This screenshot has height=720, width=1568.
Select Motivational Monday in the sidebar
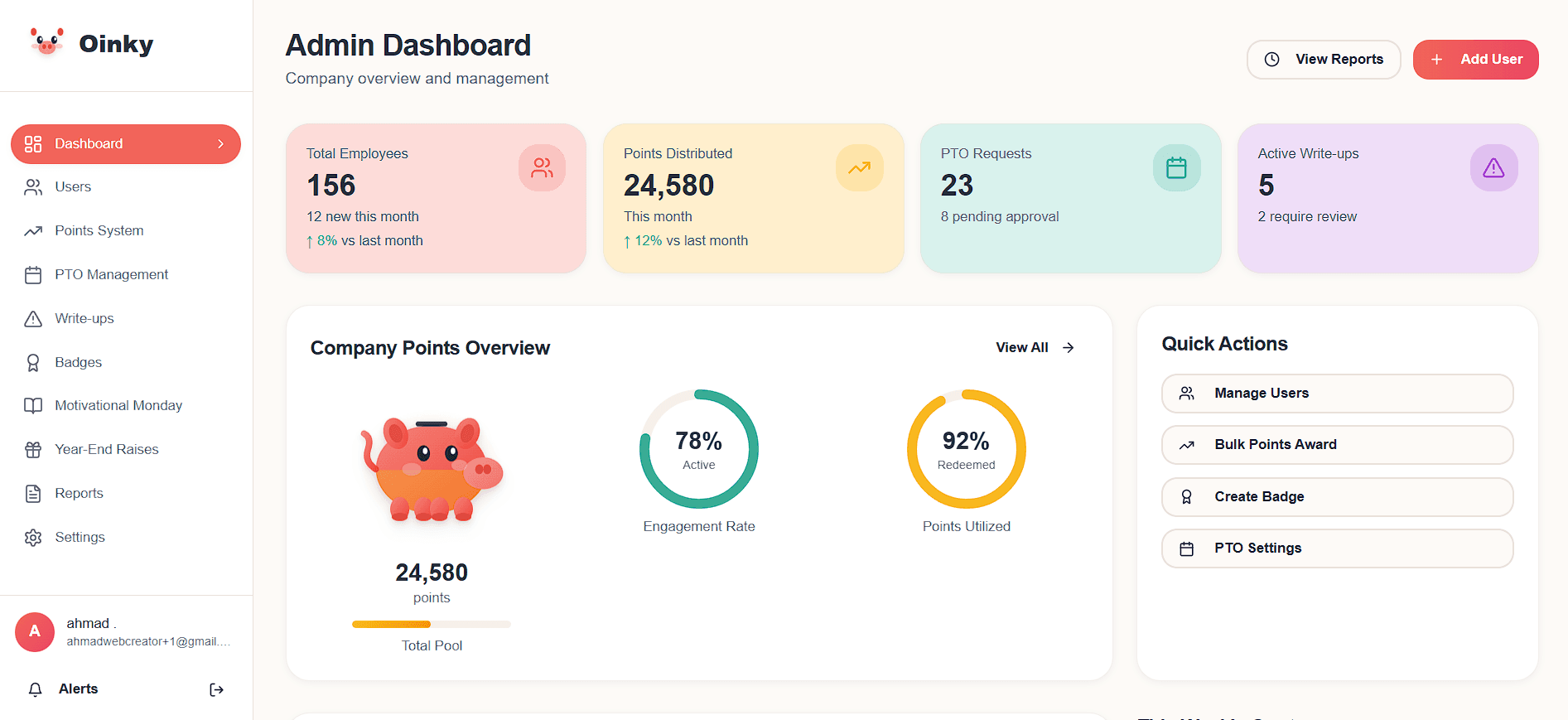tap(118, 406)
